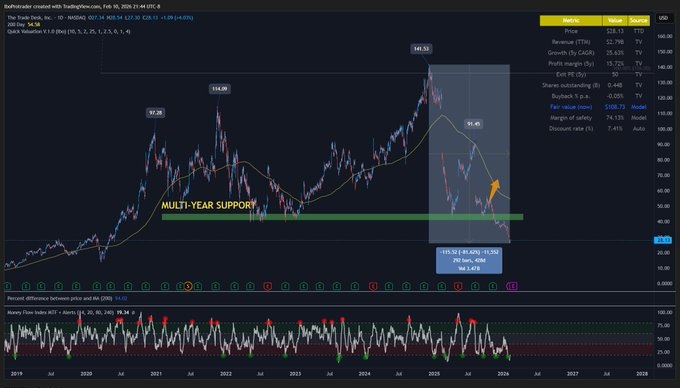
Task: Click the 74.13% margin of safety value
Action: click(615, 118)
